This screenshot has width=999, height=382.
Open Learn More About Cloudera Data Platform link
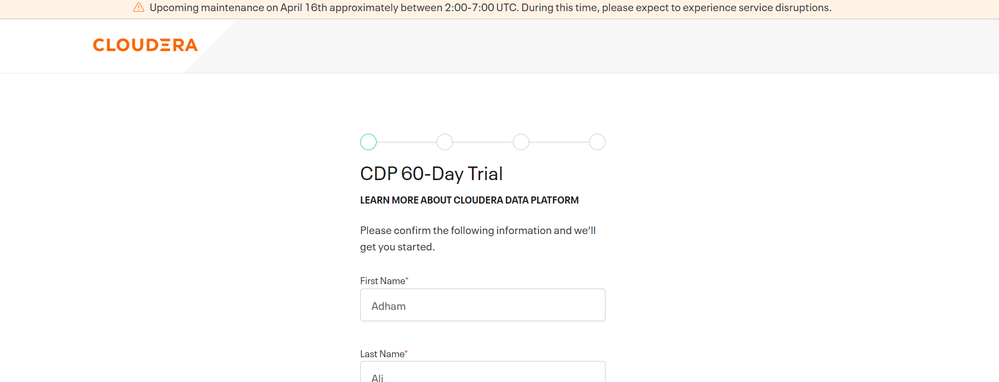click(x=470, y=200)
